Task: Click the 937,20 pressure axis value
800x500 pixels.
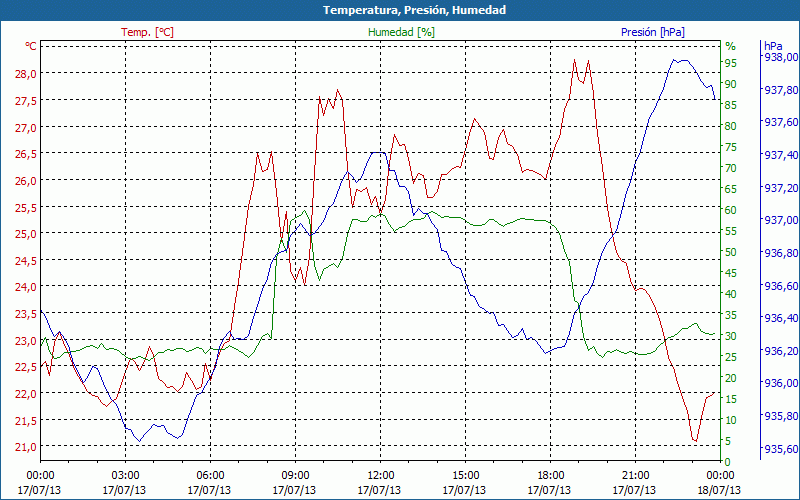Action: click(780, 188)
